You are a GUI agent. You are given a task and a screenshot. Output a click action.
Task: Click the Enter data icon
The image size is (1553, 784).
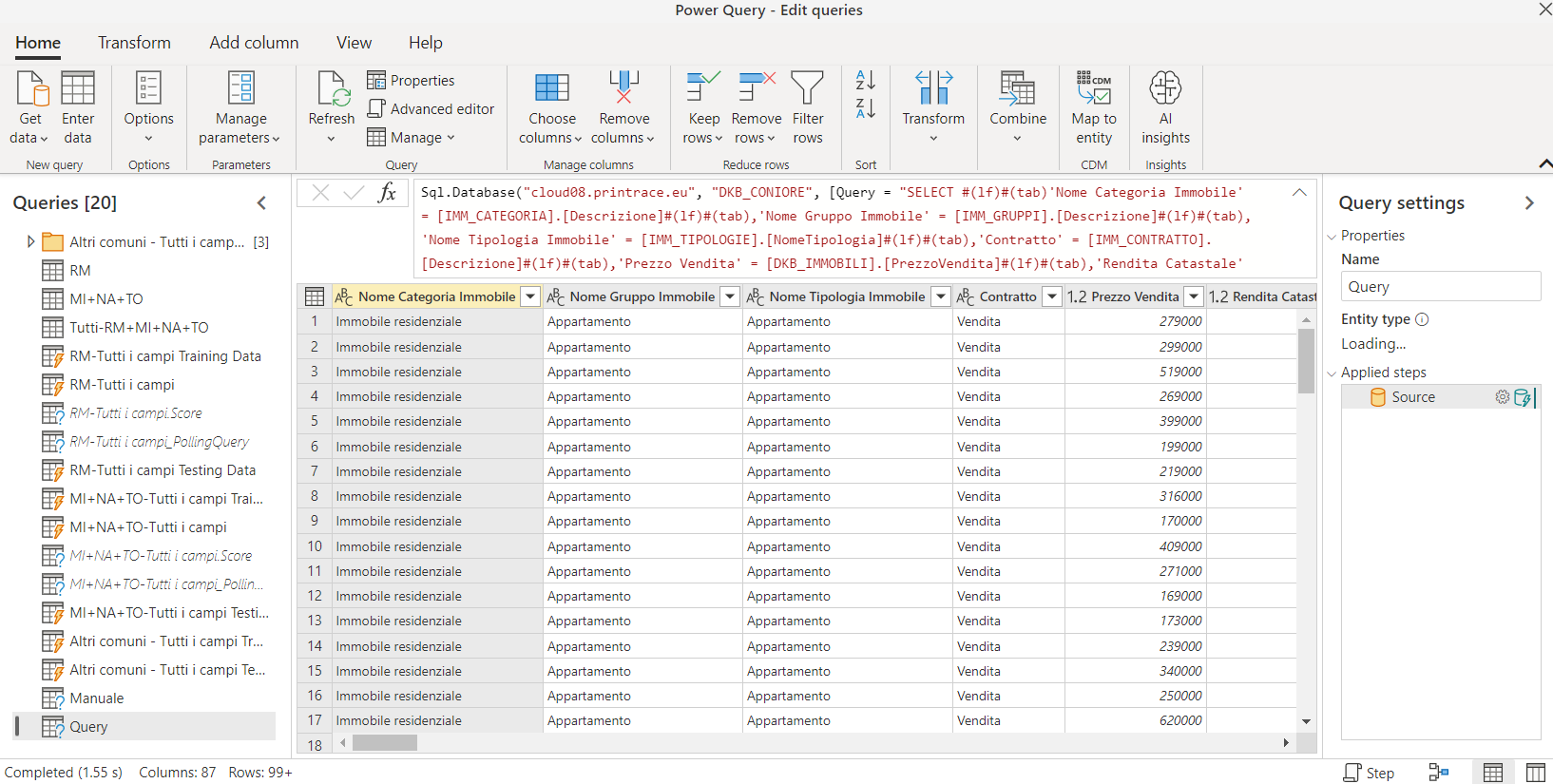coord(78,88)
